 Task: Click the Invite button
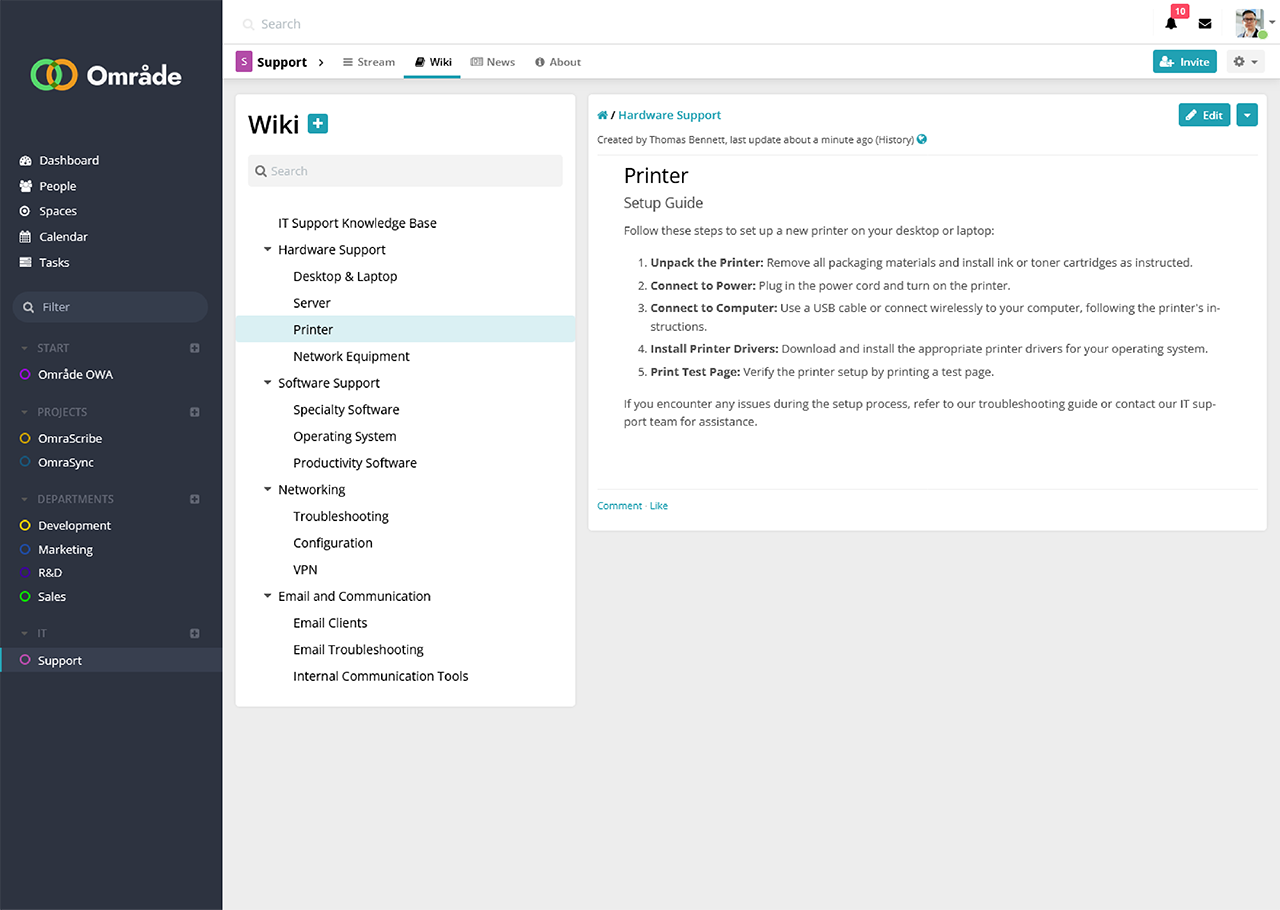[x=1184, y=62]
